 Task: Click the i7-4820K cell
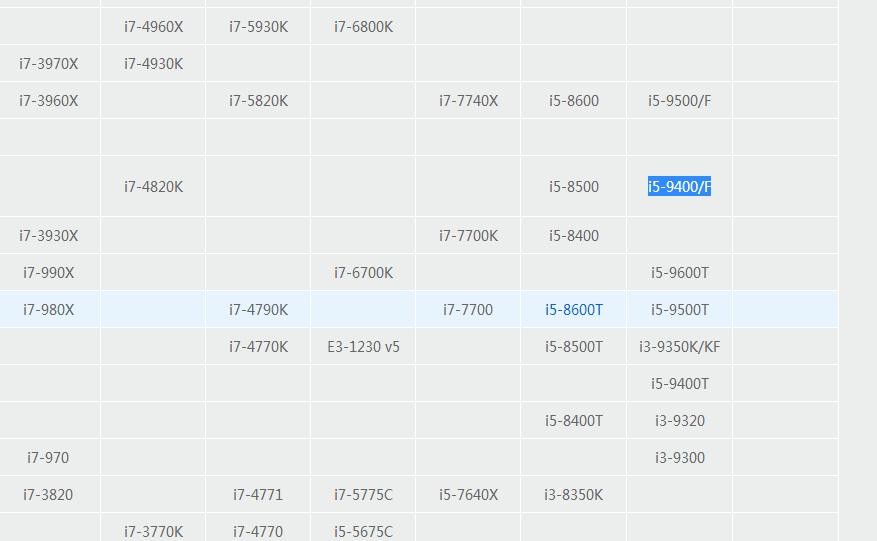[x=153, y=187]
